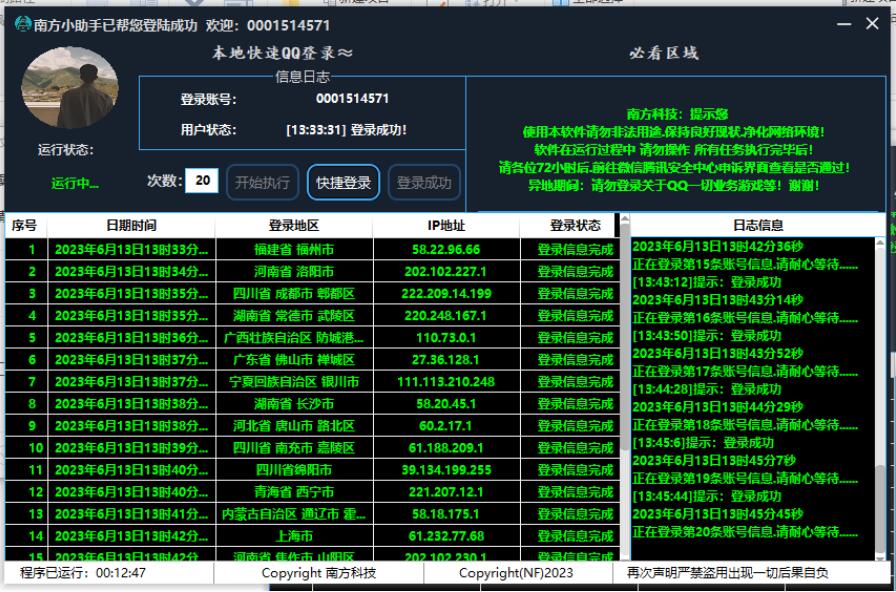Viewport: 896px width, 592px height.
Task: Click the log timestamp 2023年6月13日13时44分29秒
Action: click(x=718, y=407)
